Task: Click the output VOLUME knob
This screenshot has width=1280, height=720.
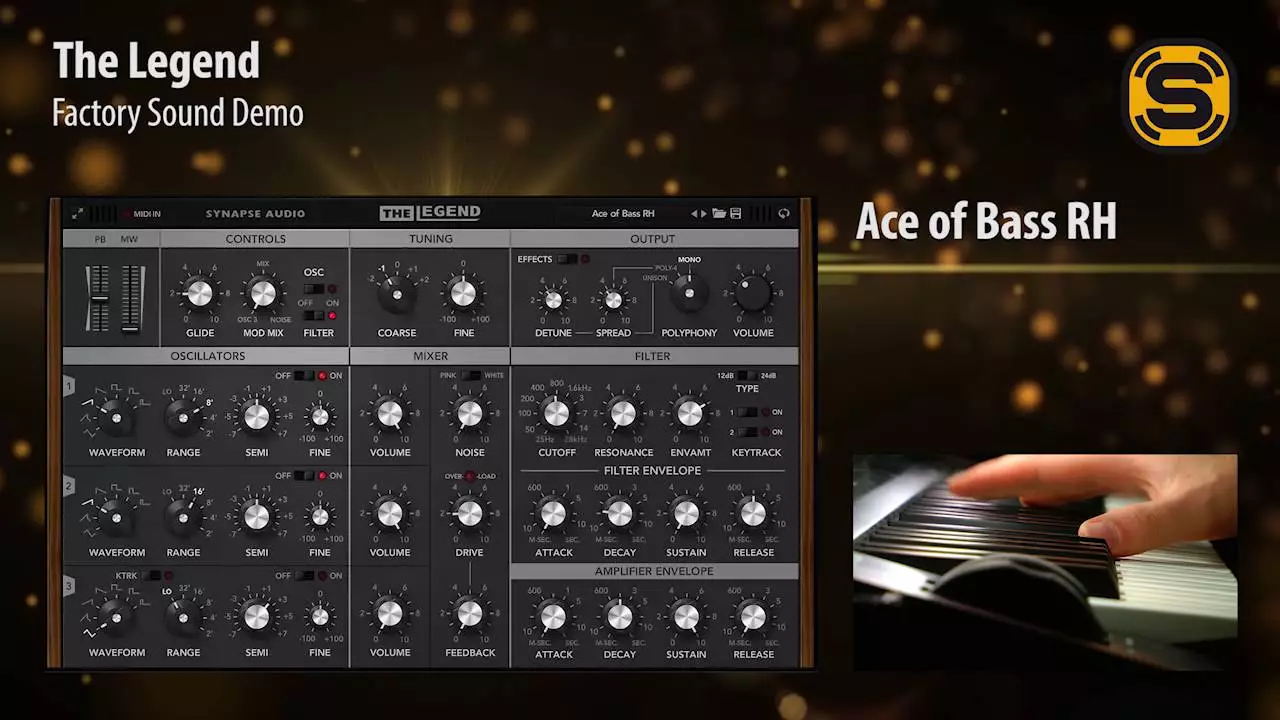Action: pos(753,293)
